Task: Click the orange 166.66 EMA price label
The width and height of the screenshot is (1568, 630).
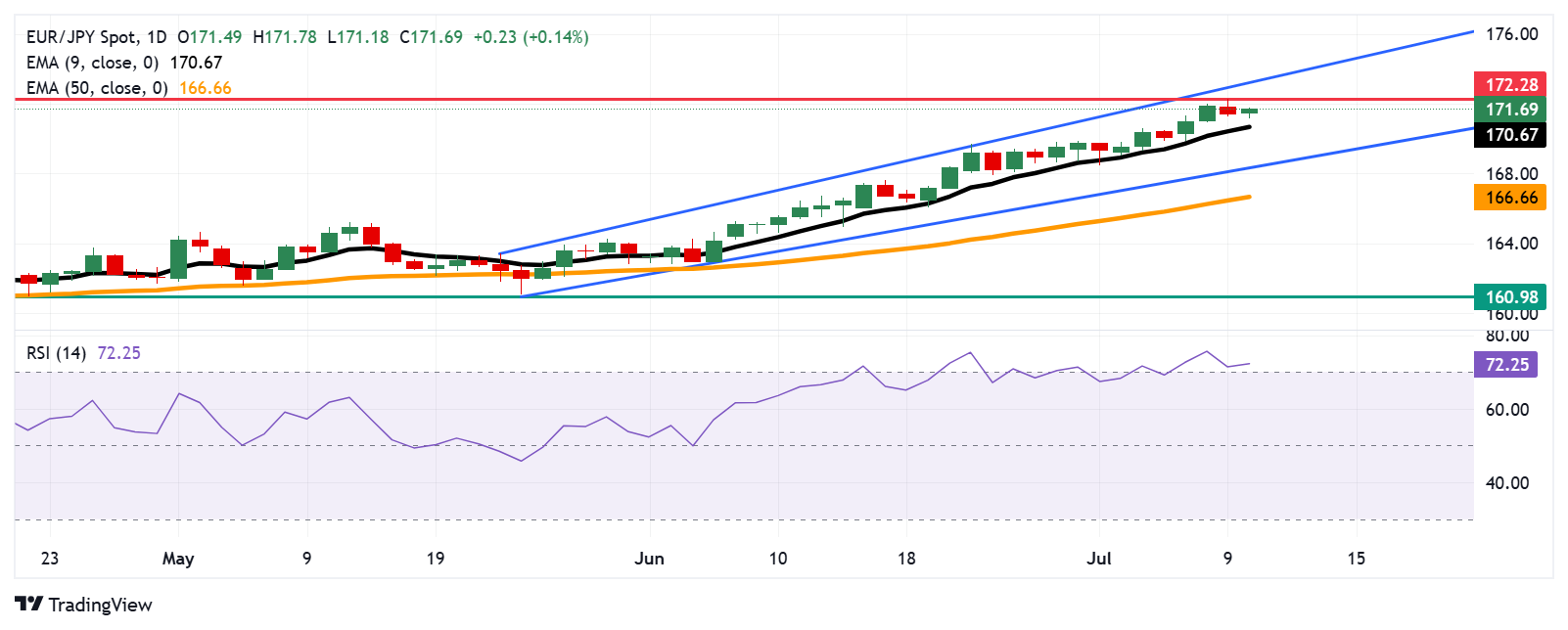Action: 1510,198
